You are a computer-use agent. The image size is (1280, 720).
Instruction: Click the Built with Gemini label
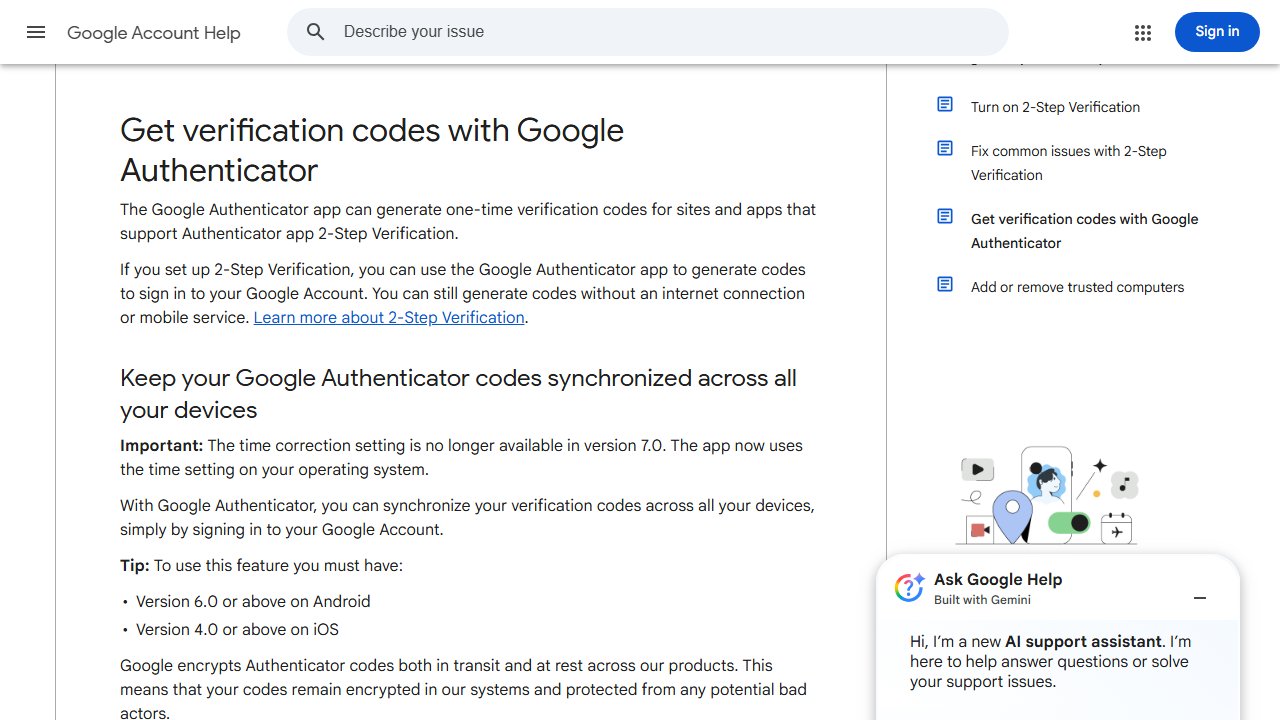point(982,600)
